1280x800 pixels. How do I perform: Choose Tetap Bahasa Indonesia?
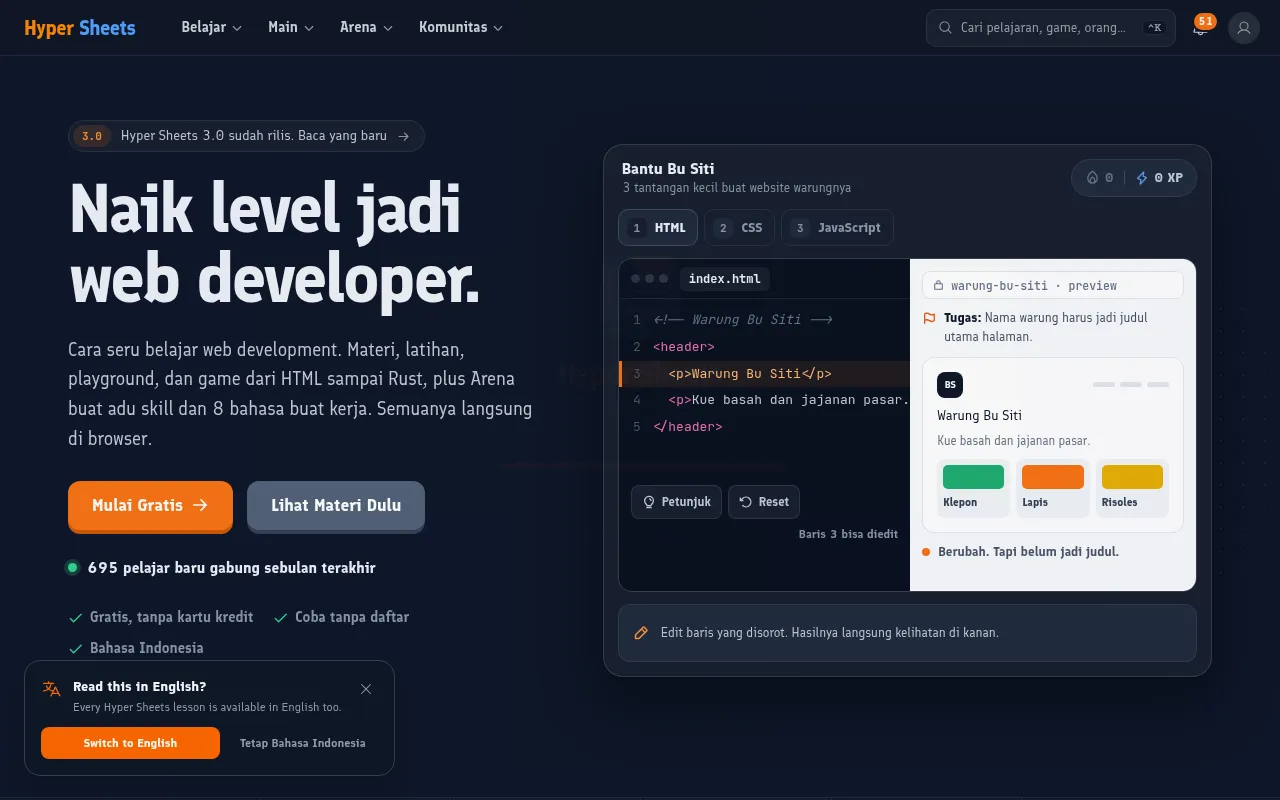(x=303, y=743)
